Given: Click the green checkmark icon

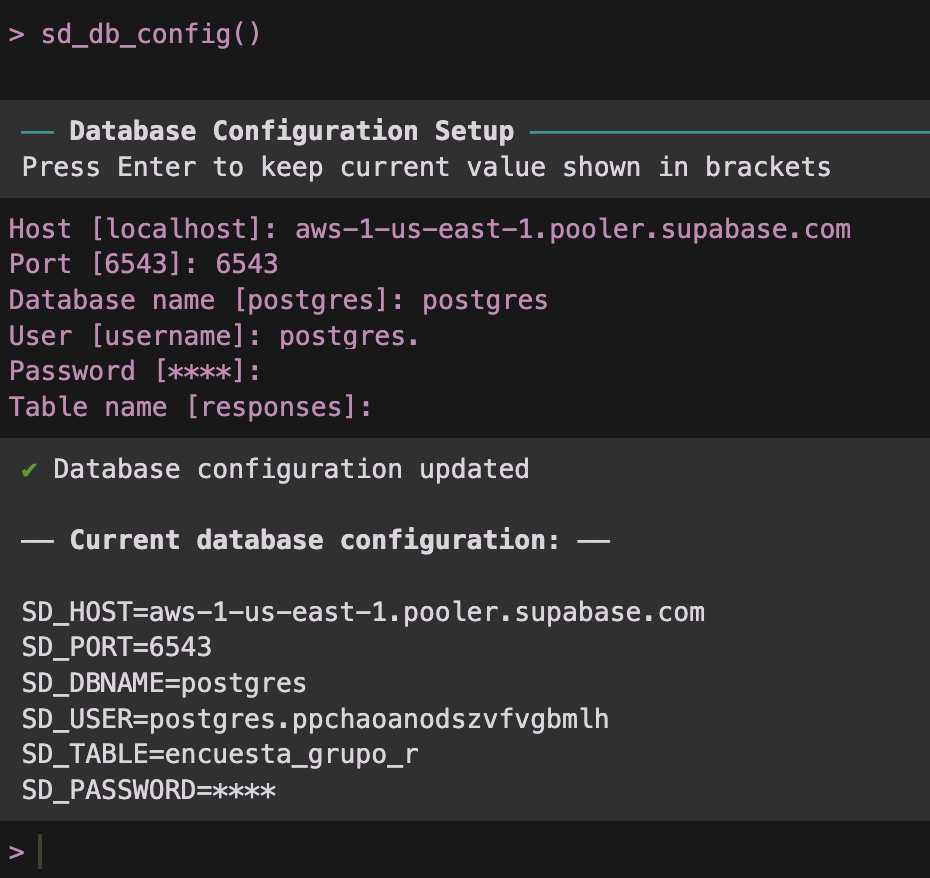Looking at the screenshot, I should (29, 469).
